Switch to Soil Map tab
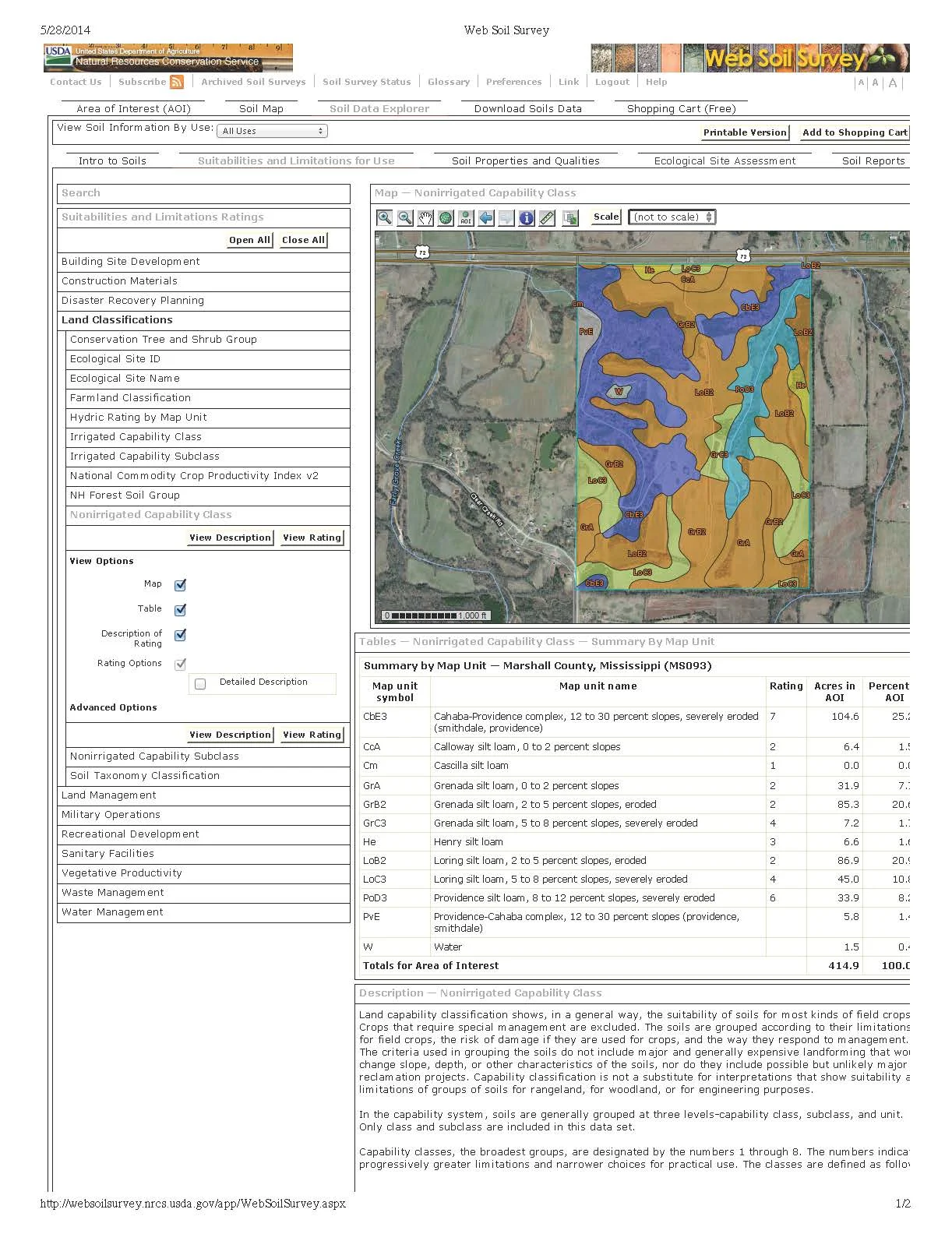 (261, 108)
